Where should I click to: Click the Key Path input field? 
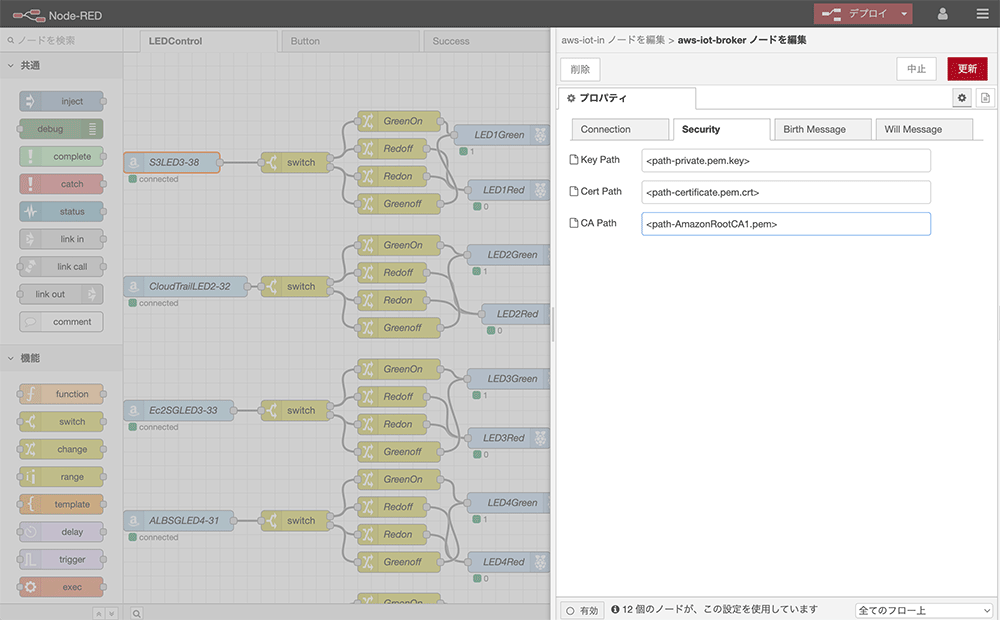click(786, 161)
